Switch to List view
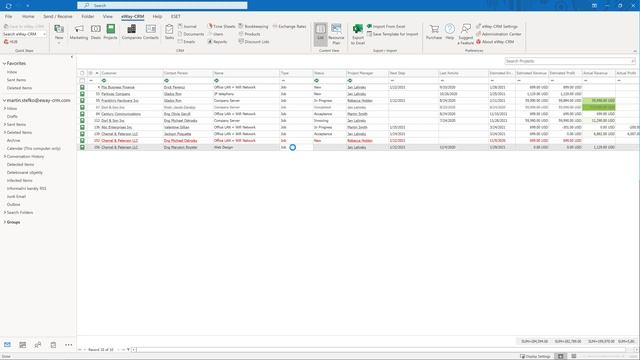 click(x=321, y=33)
